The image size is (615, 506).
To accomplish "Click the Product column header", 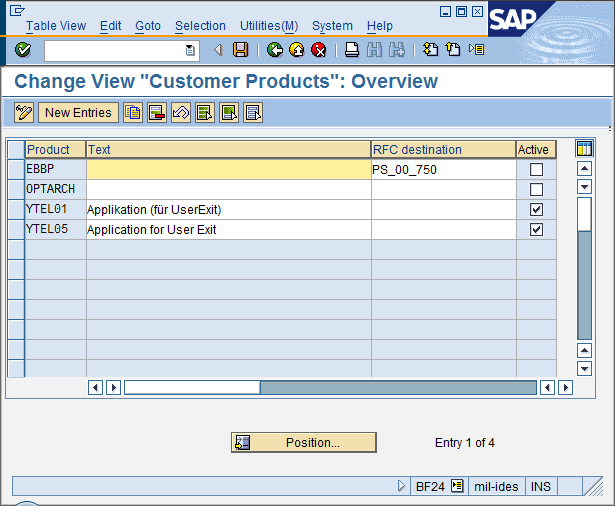I will tap(55, 149).
